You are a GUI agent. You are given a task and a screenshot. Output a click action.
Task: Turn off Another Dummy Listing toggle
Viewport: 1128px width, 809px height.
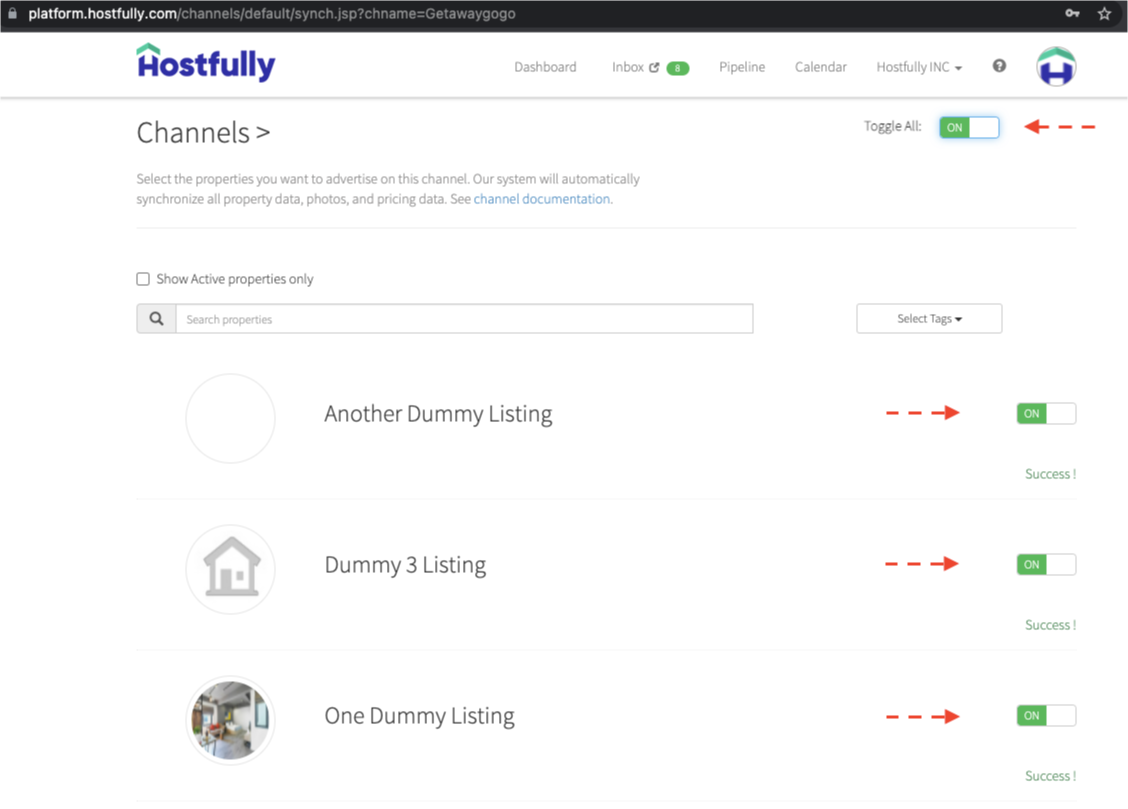coord(1046,413)
